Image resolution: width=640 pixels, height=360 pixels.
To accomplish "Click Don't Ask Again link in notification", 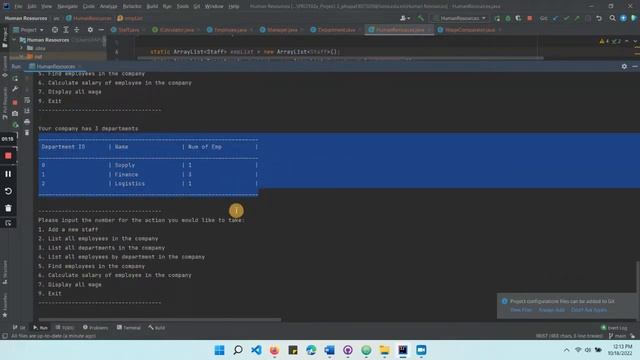I will pyautogui.click(x=589, y=310).
